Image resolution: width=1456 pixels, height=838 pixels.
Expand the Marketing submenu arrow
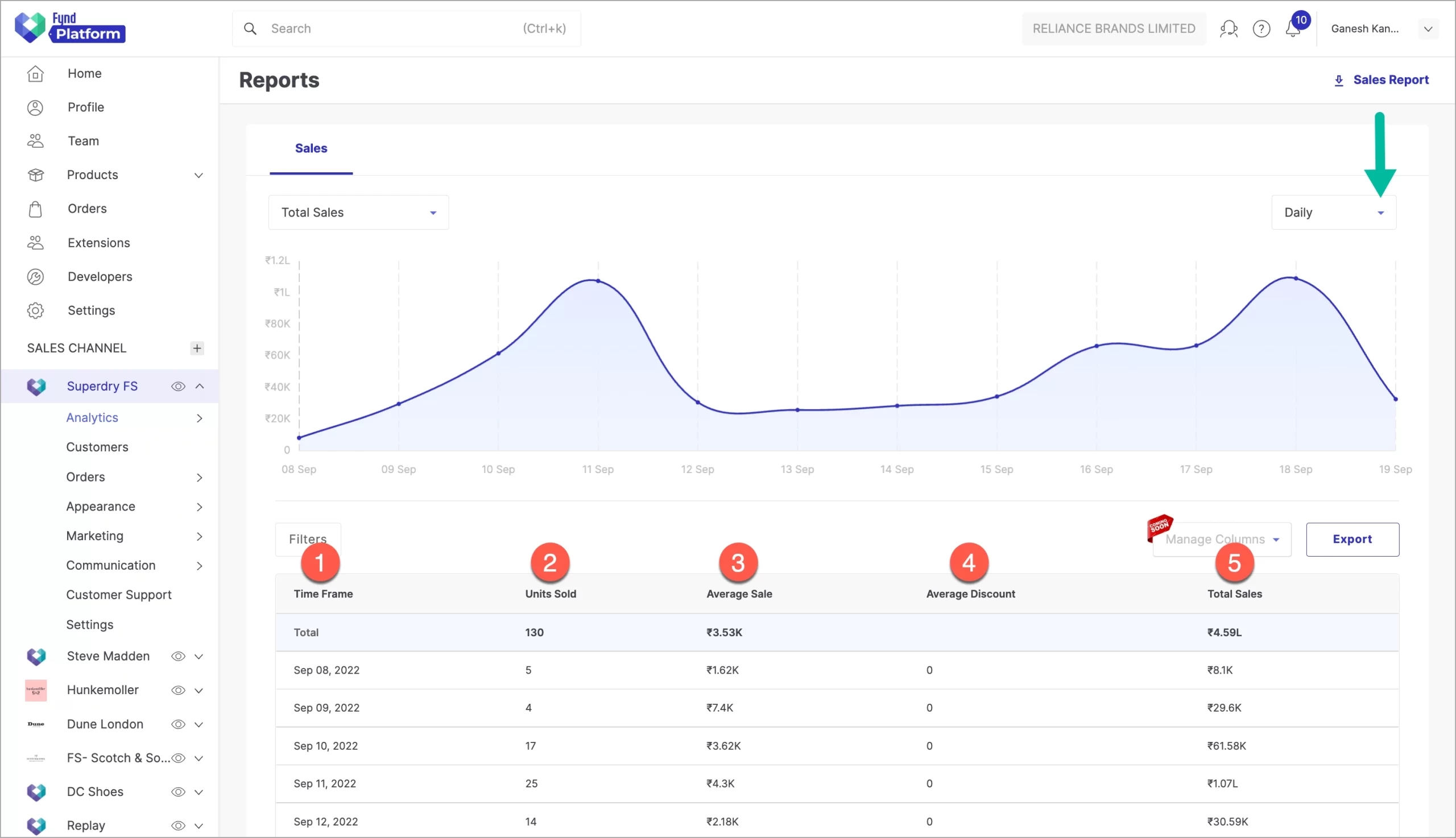click(x=199, y=537)
